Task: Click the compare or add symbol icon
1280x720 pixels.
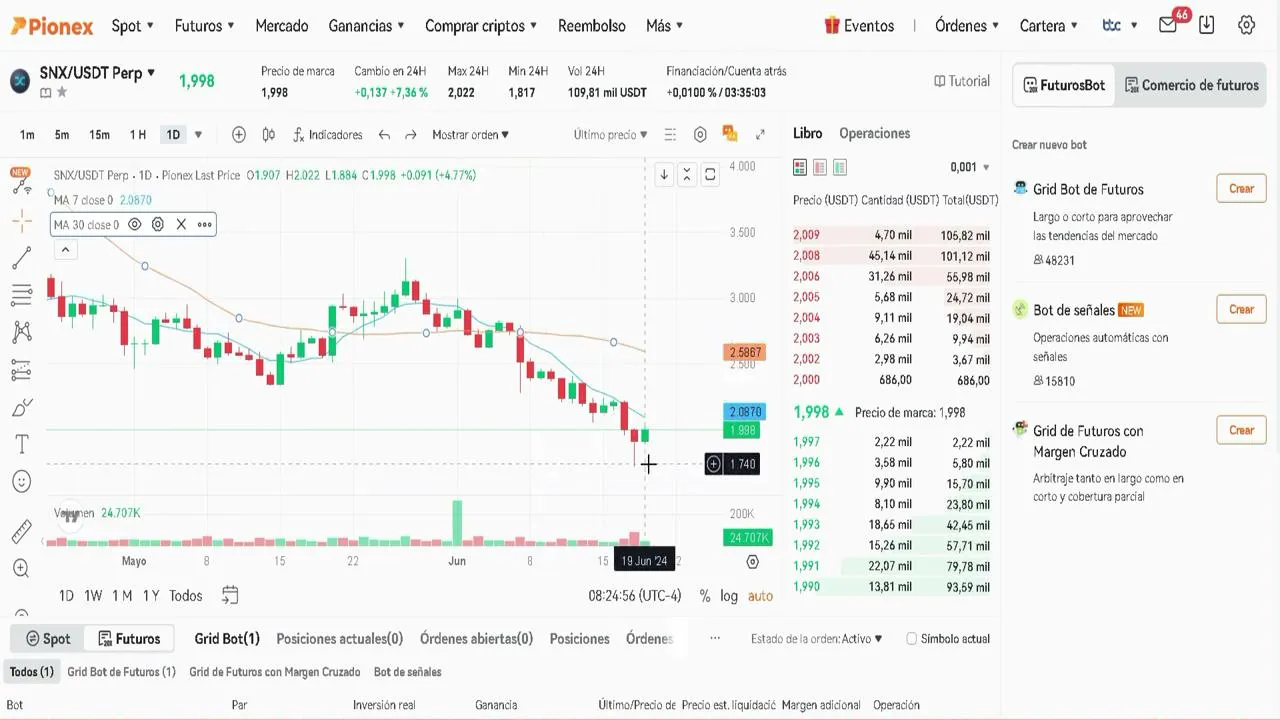Action: pos(238,134)
